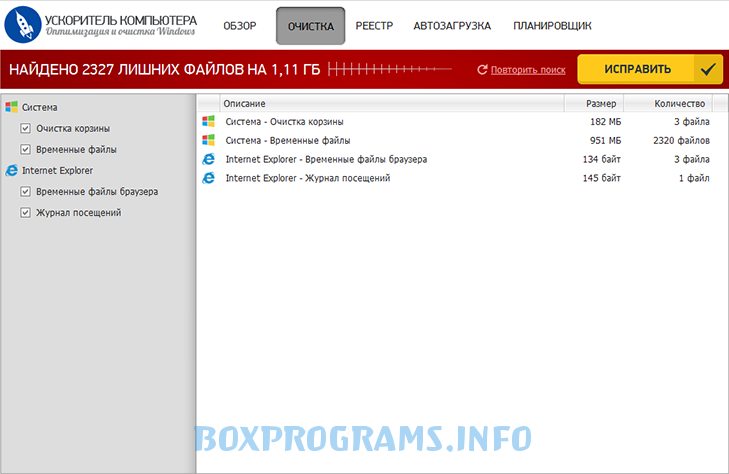Go to Планировщик tab

pos(552,26)
